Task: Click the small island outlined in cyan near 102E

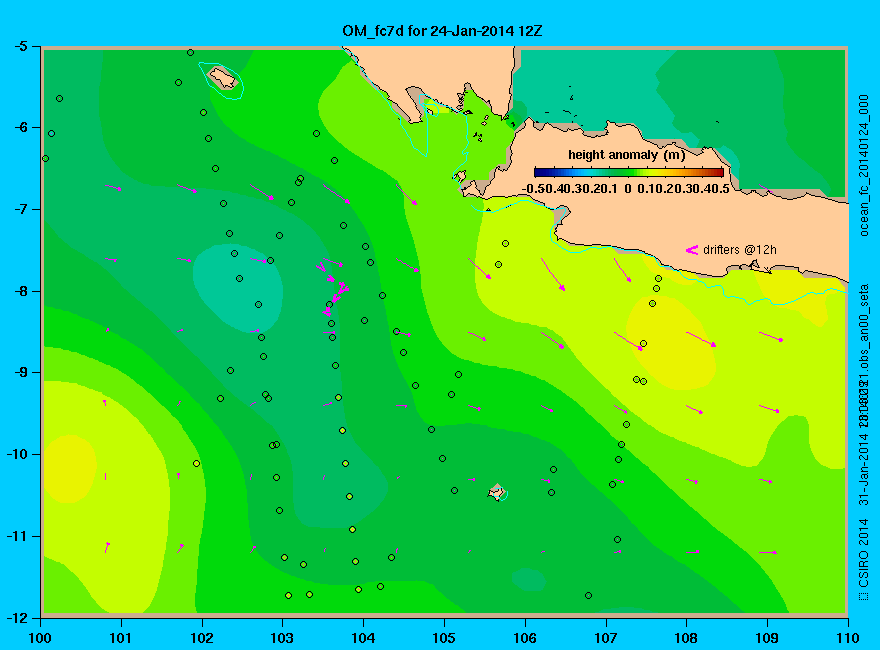Action: (x=223, y=78)
